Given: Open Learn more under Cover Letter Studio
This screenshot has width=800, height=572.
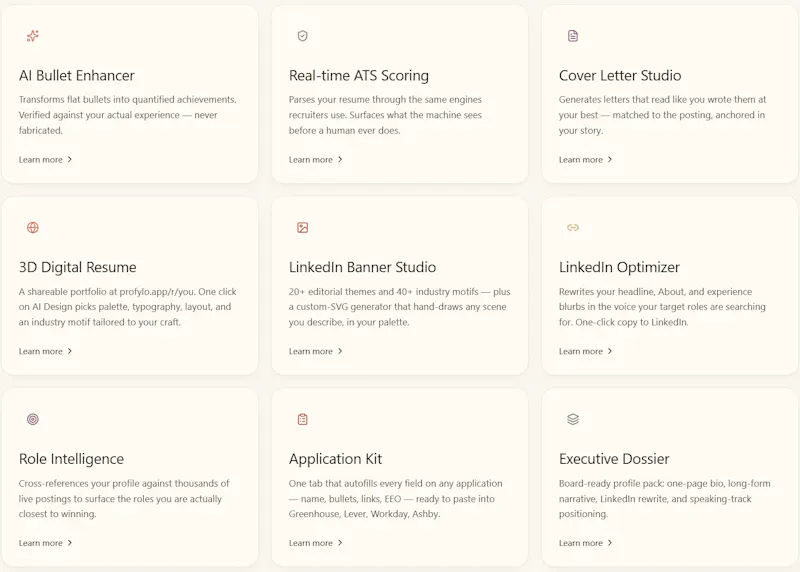Looking at the screenshot, I should pyautogui.click(x=585, y=160).
